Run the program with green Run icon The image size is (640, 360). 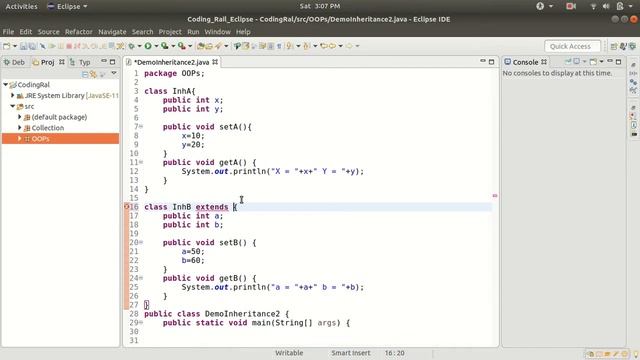148,46
